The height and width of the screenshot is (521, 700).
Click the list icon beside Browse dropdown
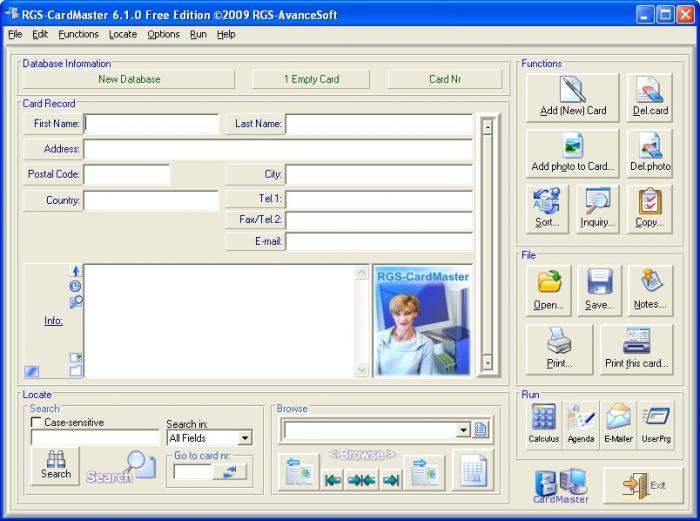[481, 430]
